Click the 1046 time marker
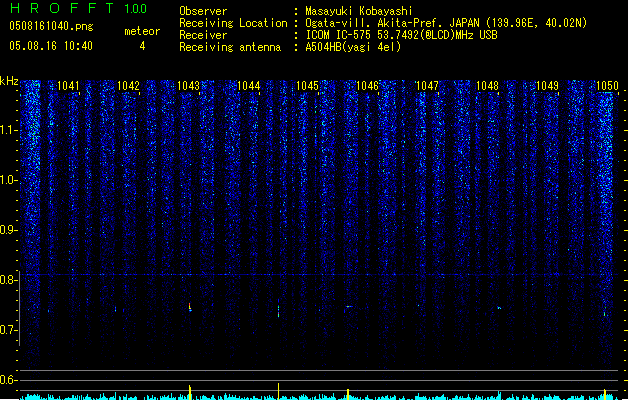This screenshot has width=629, height=400. pos(367,86)
